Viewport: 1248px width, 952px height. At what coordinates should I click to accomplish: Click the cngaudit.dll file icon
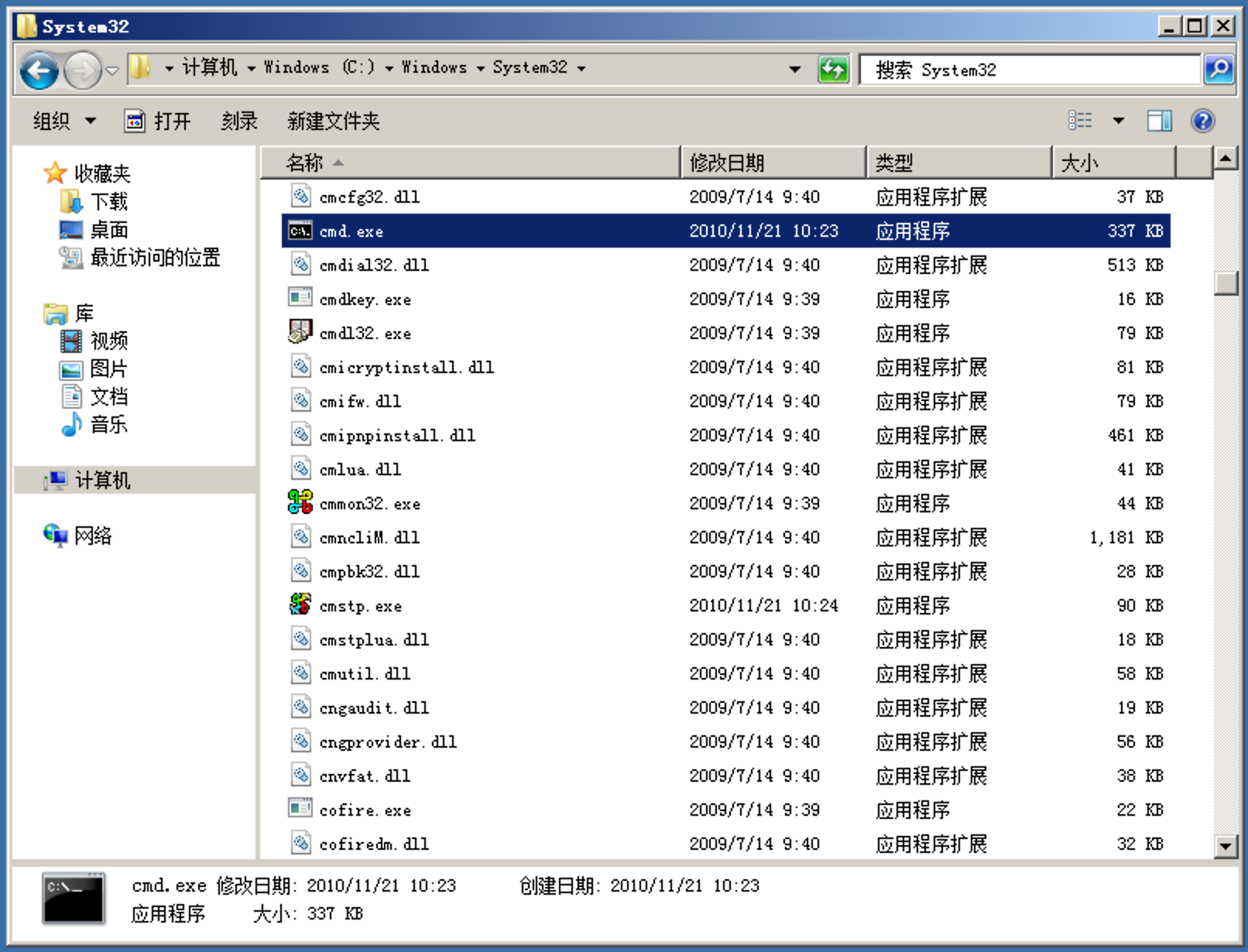300,707
